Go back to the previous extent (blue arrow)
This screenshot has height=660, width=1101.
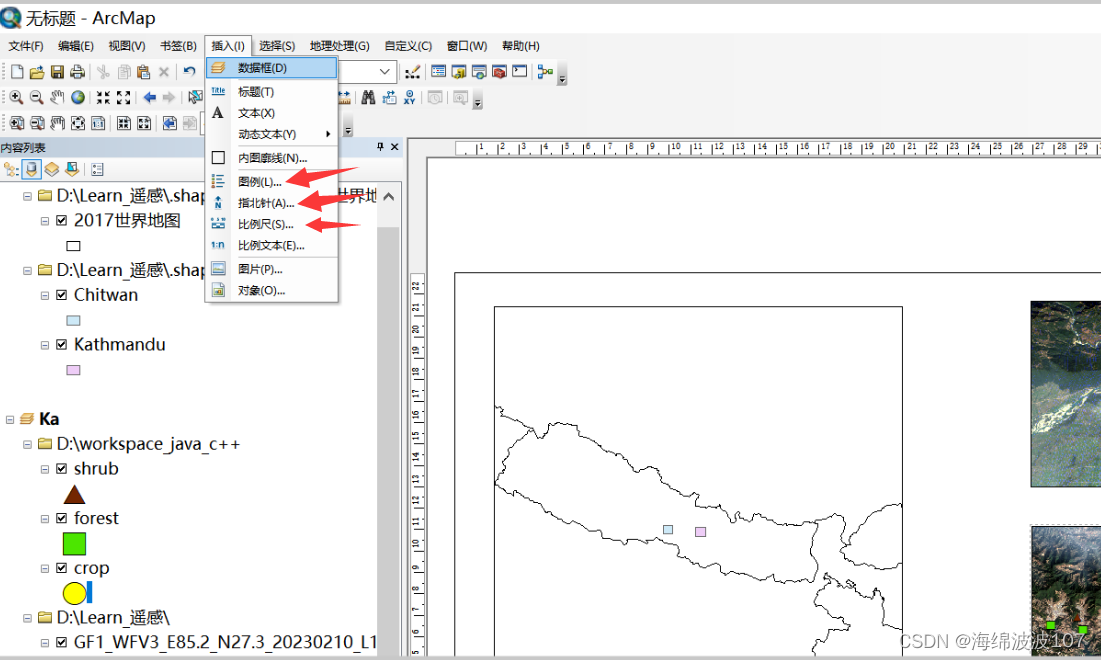149,98
